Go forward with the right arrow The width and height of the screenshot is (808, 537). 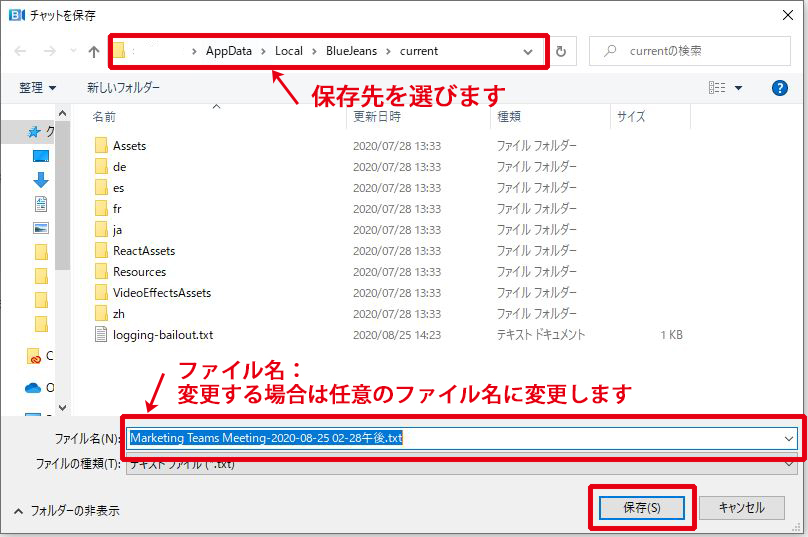click(x=49, y=51)
